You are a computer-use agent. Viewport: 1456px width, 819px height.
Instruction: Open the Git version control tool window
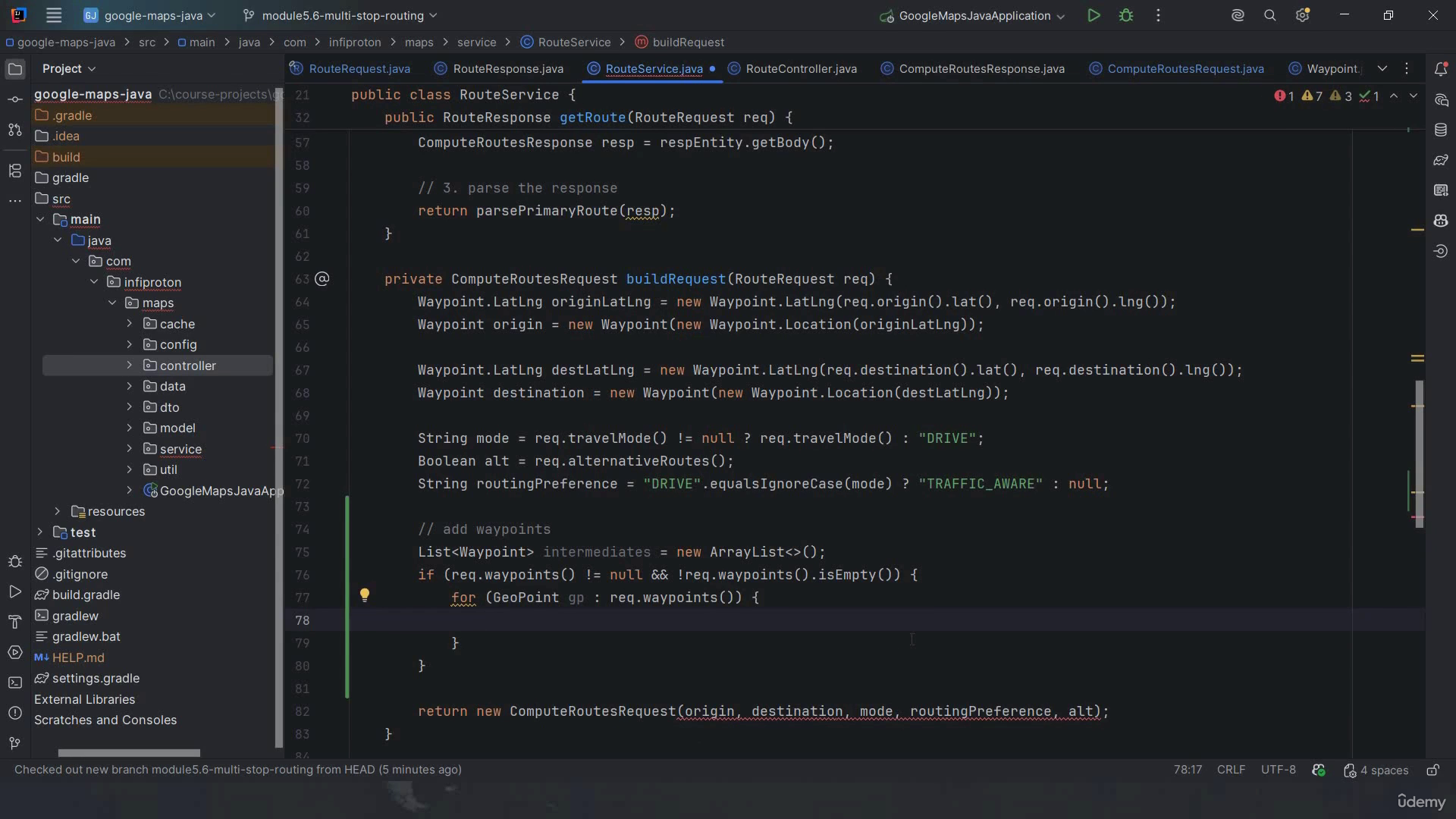click(14, 743)
